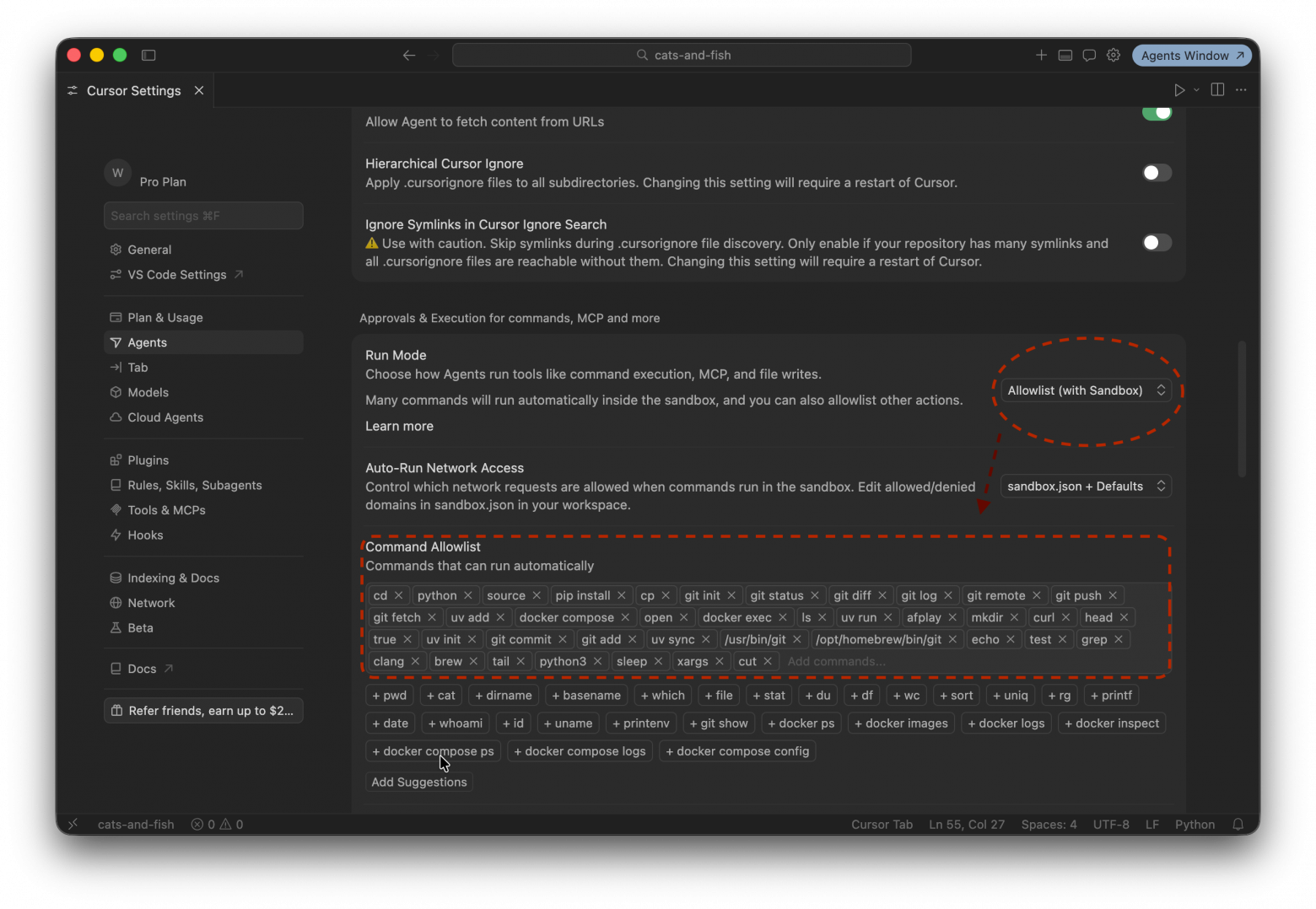
Task: Click the plus icon in the title bar
Action: 1041,56
